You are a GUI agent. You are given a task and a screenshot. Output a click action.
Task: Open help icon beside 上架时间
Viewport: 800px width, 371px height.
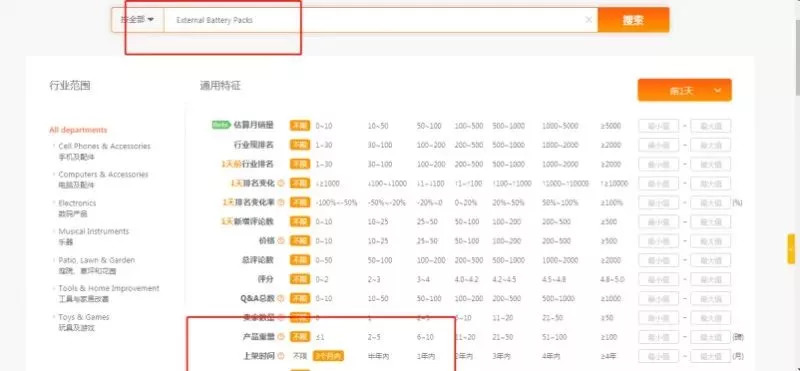[281, 356]
